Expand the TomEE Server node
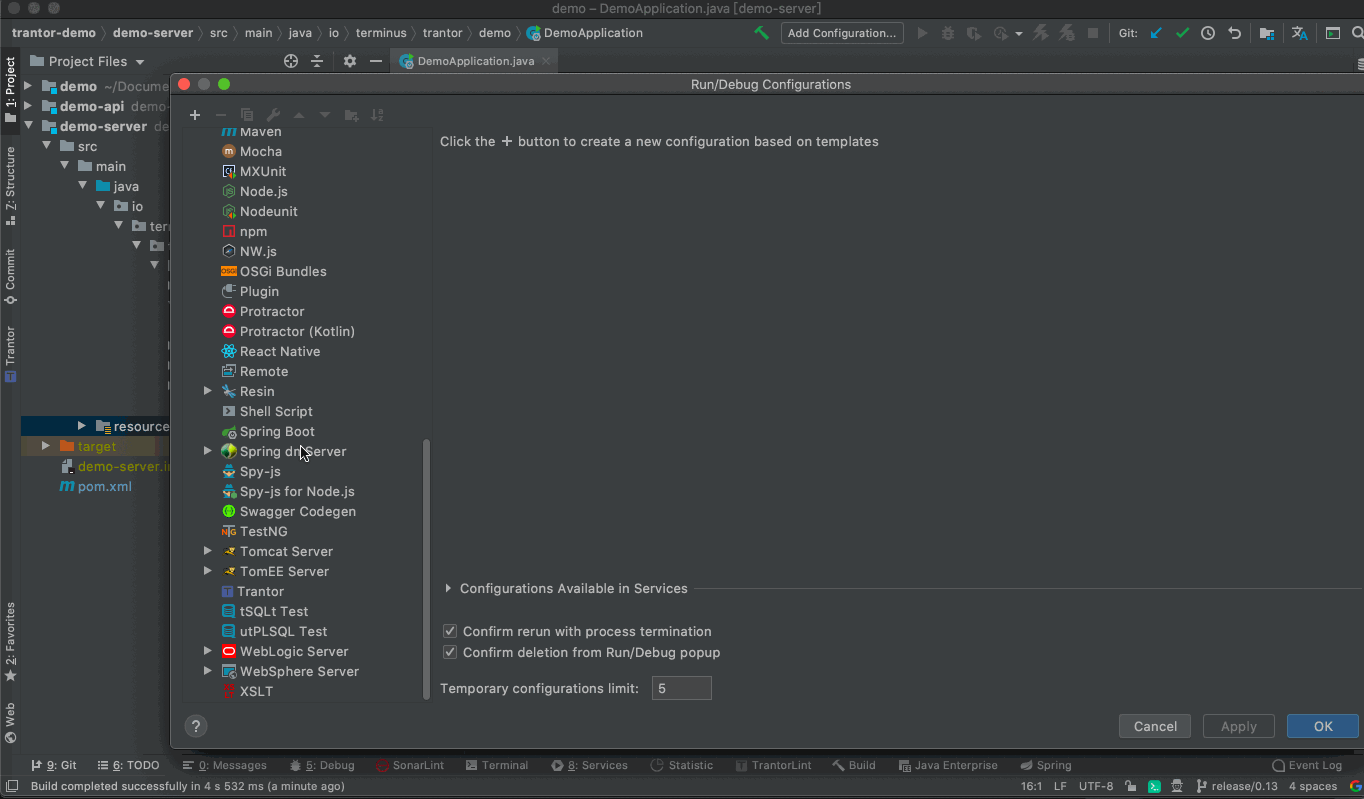Image resolution: width=1364 pixels, height=799 pixels. click(x=208, y=571)
